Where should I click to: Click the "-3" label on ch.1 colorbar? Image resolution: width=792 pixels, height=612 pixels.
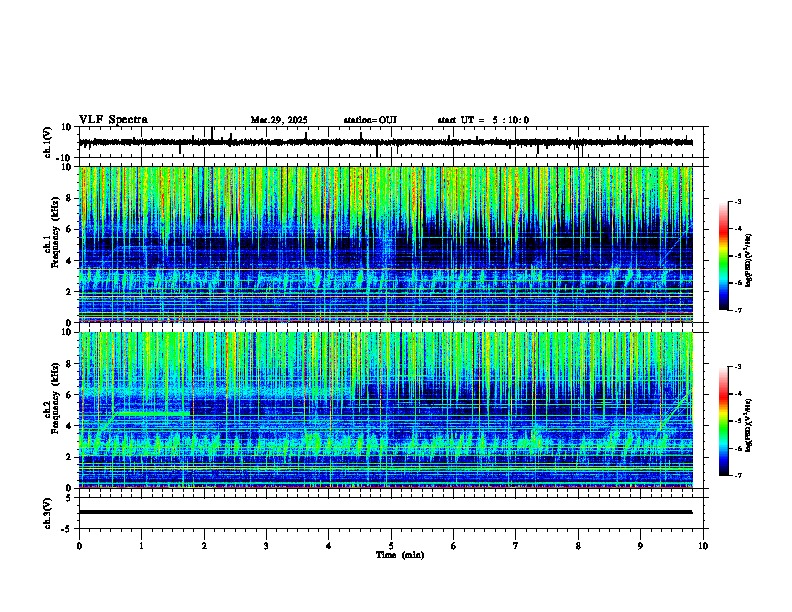click(738, 201)
